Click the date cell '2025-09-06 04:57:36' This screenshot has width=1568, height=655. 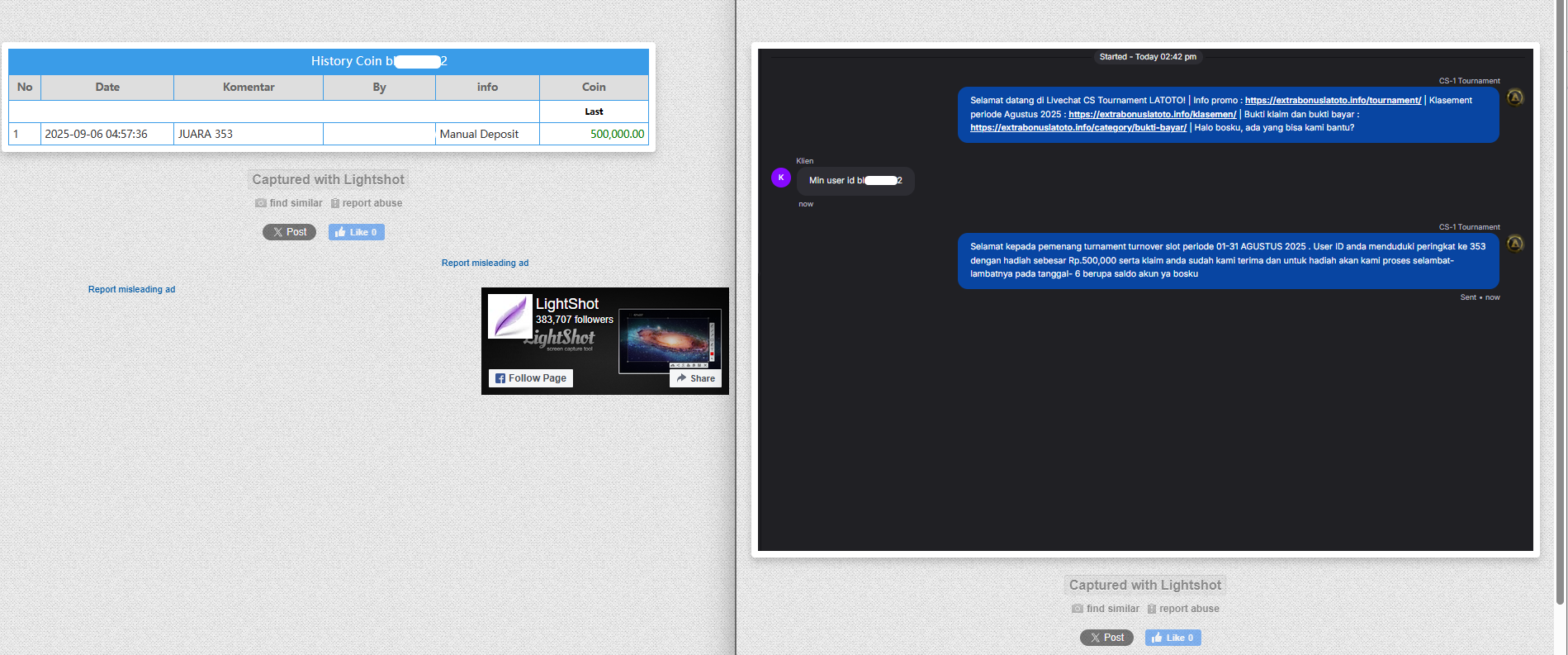[x=107, y=134]
